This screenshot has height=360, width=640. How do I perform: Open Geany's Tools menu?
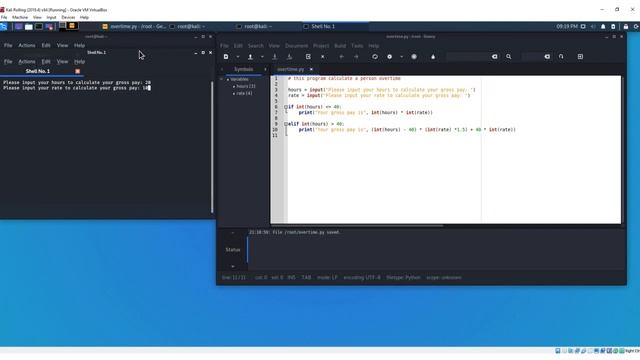tap(357, 46)
